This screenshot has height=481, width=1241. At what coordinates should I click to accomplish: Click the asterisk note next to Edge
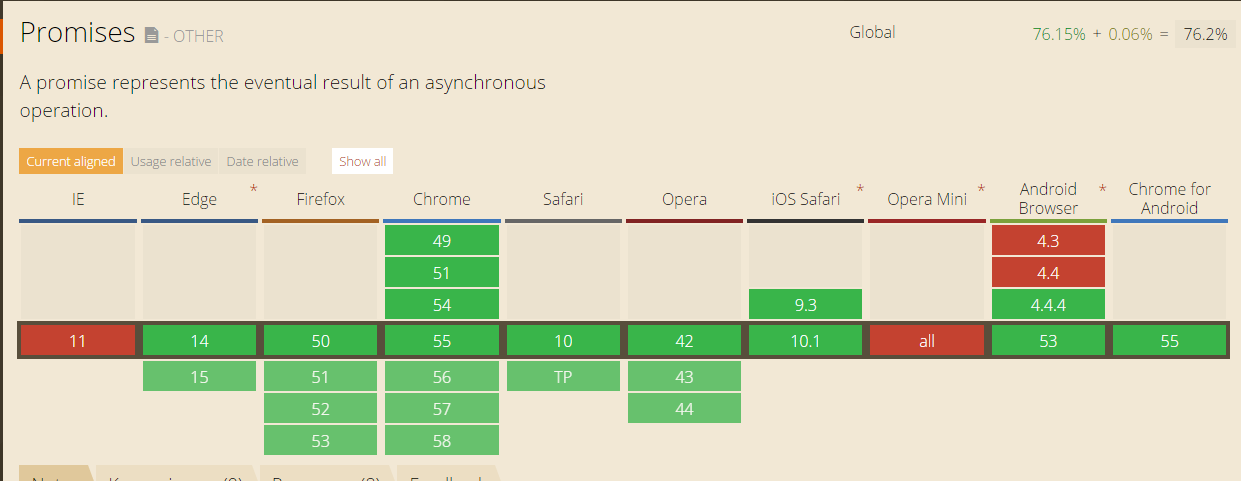[x=254, y=188]
